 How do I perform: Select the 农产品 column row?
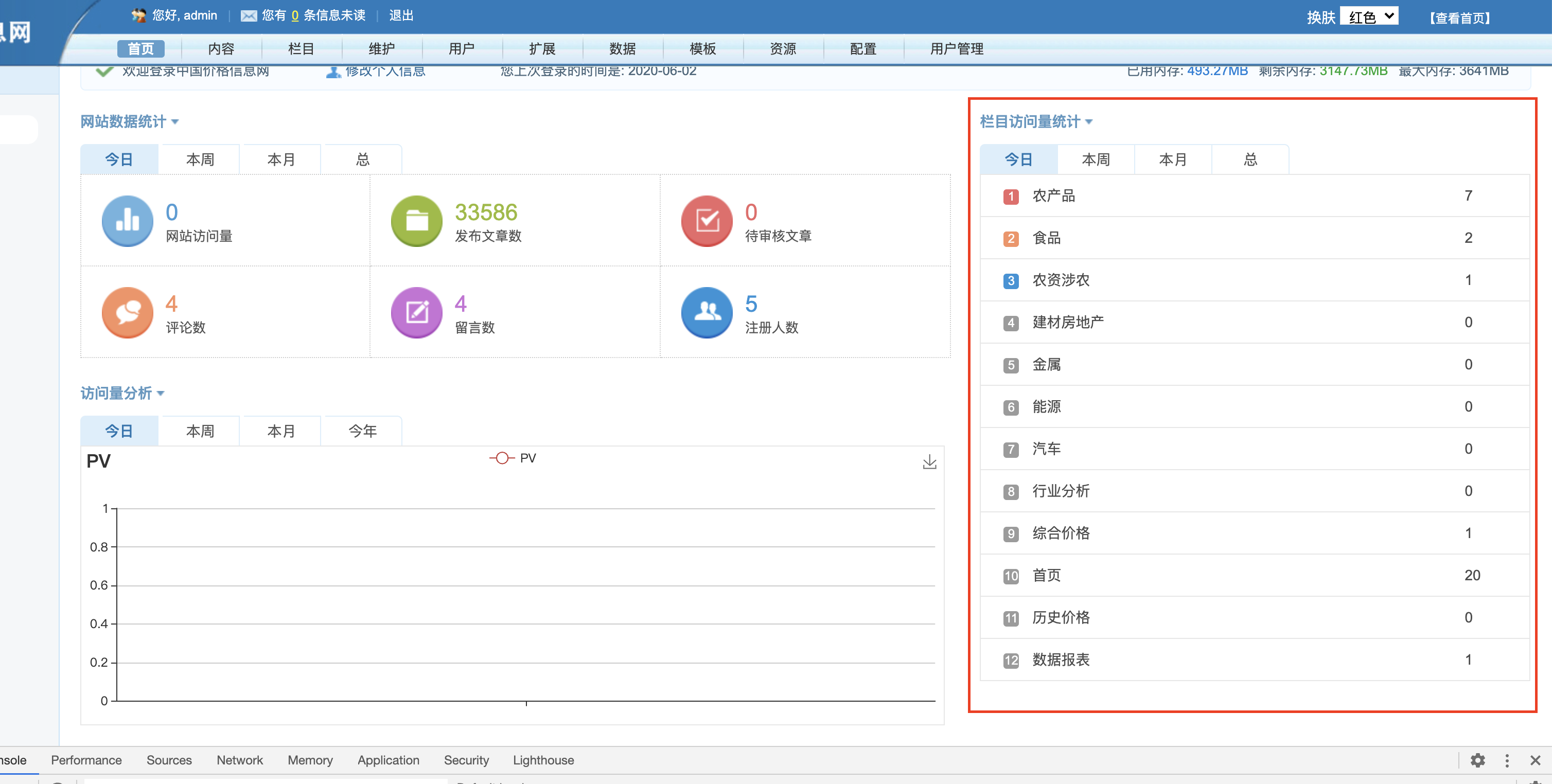tap(1054, 195)
